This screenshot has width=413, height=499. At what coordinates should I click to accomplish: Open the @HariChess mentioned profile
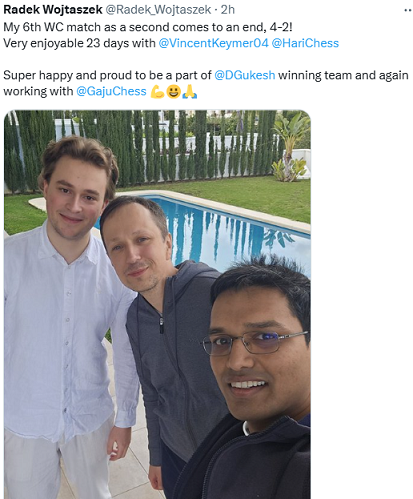click(305, 43)
